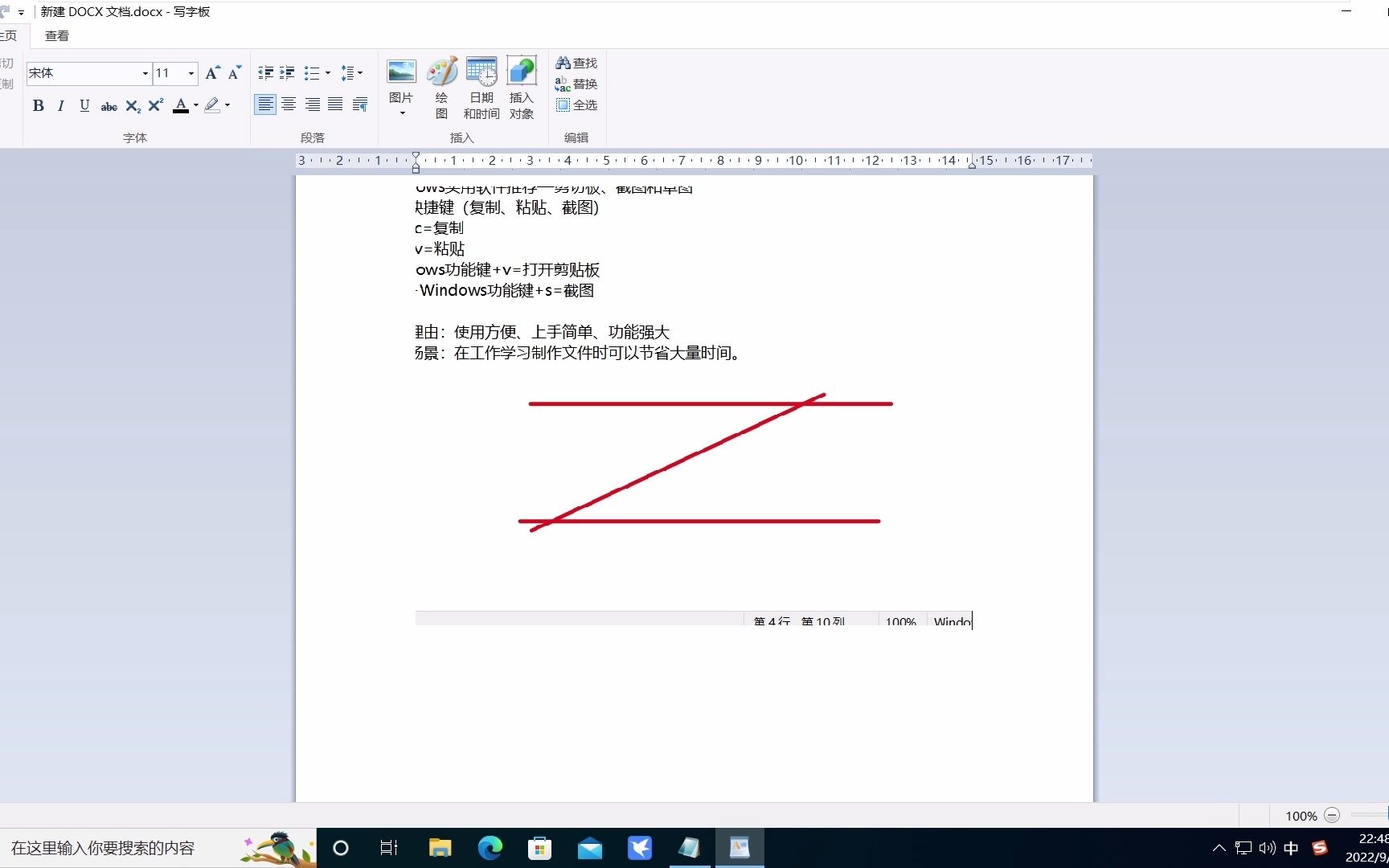Click the shrink font size button
Screen dimensions: 1389x868
point(234,73)
